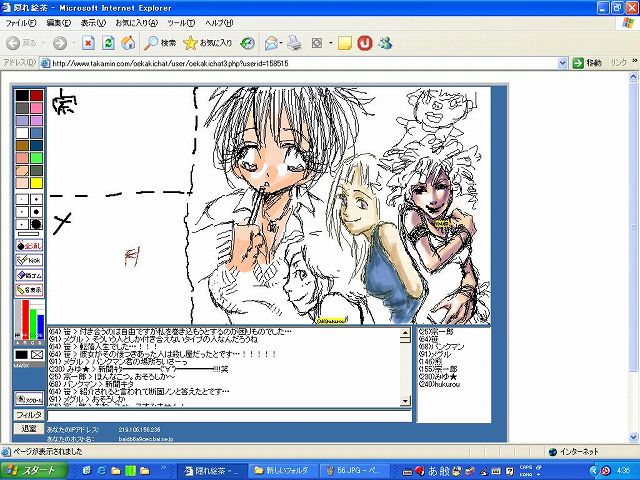Select the largest rough brush size
The image size is (640, 480).
36,224
